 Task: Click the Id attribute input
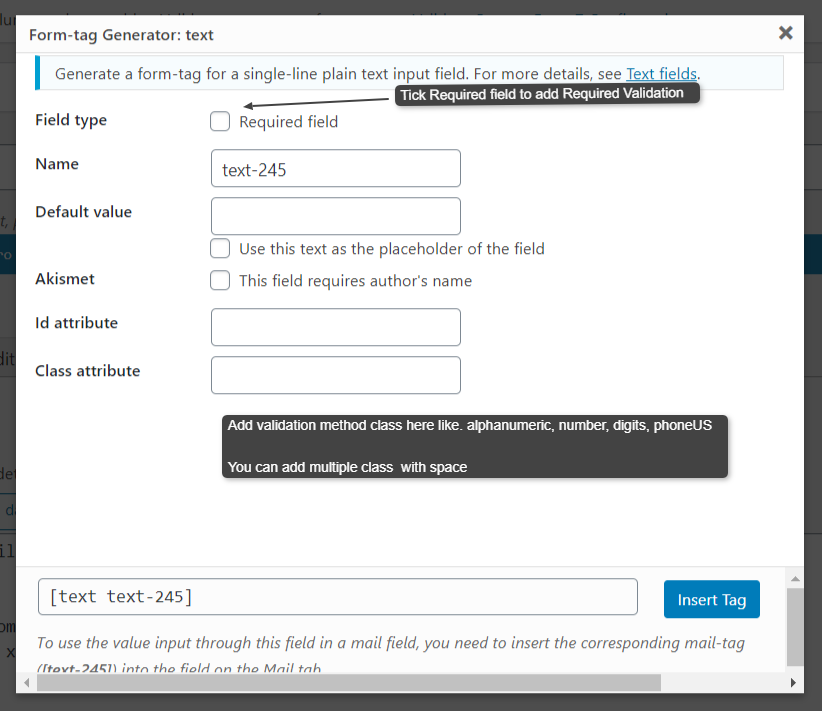click(x=336, y=327)
